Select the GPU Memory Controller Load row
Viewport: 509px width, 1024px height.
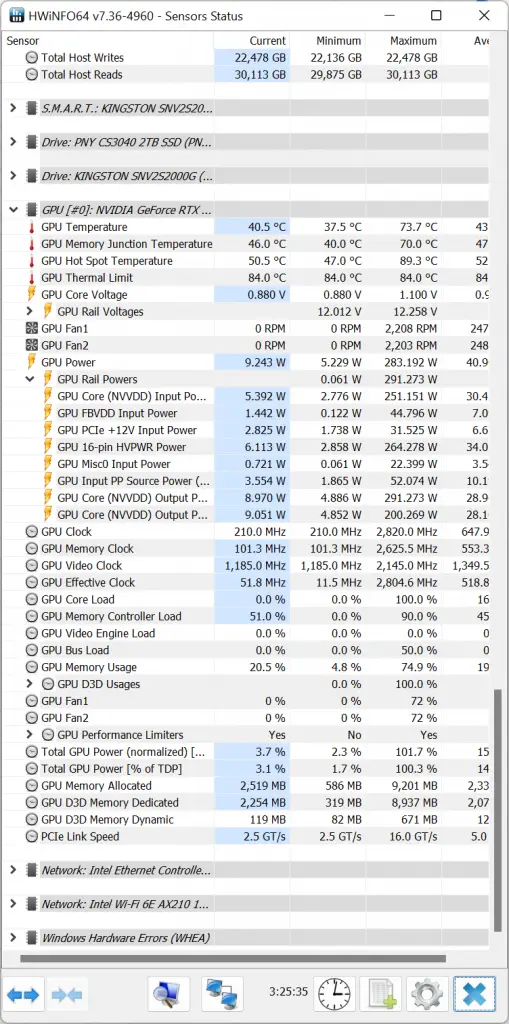245,616
